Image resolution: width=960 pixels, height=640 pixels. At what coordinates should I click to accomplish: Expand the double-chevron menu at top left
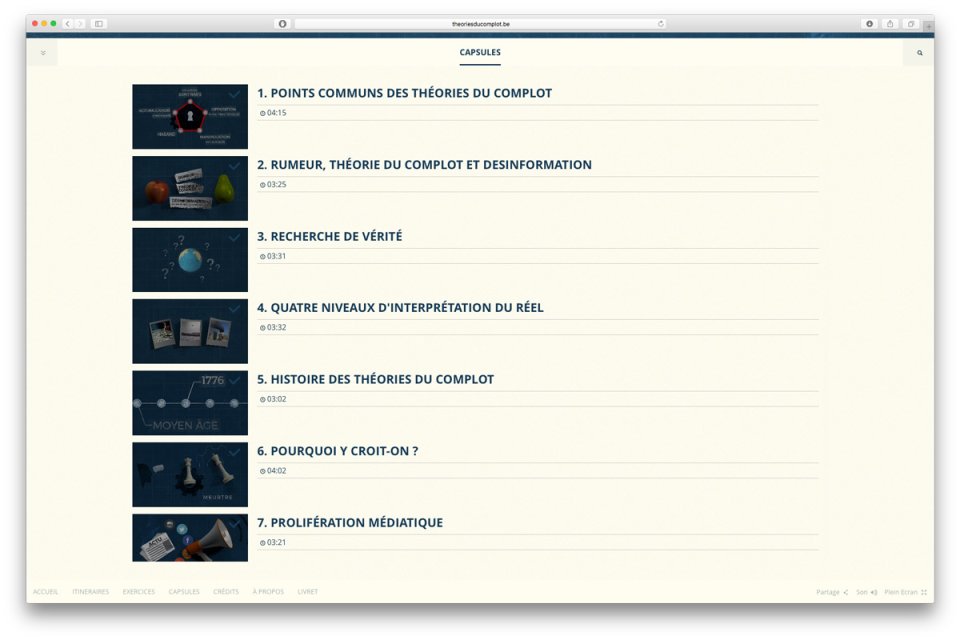[x=43, y=53]
